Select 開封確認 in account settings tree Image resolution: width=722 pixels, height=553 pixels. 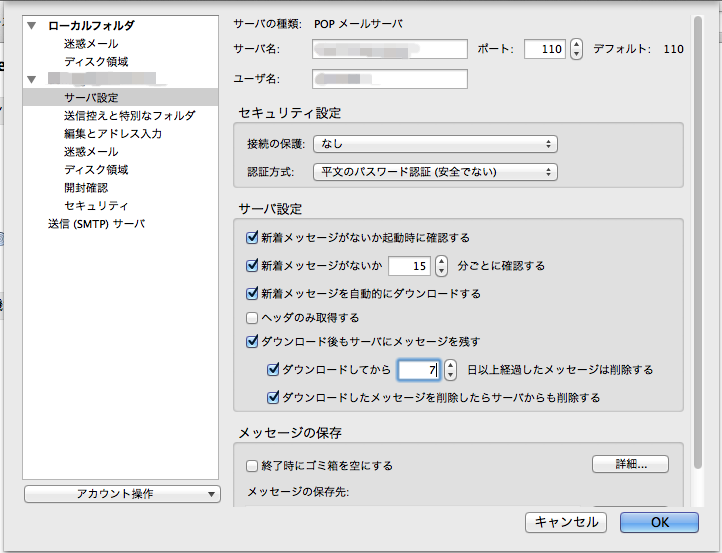pos(86,188)
